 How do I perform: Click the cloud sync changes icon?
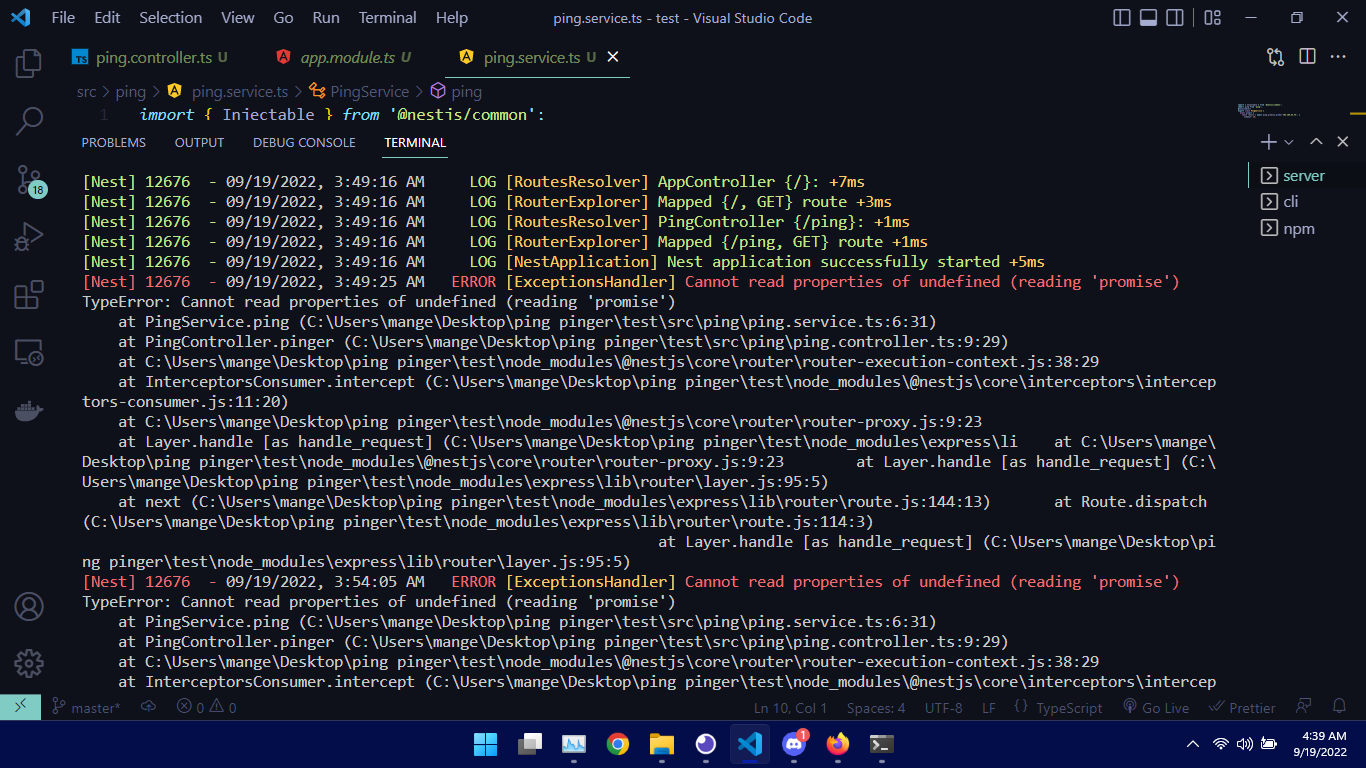tap(148, 707)
